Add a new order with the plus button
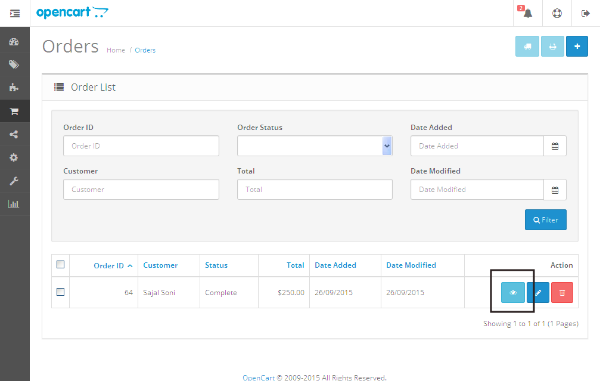The image size is (600, 381). click(577, 46)
